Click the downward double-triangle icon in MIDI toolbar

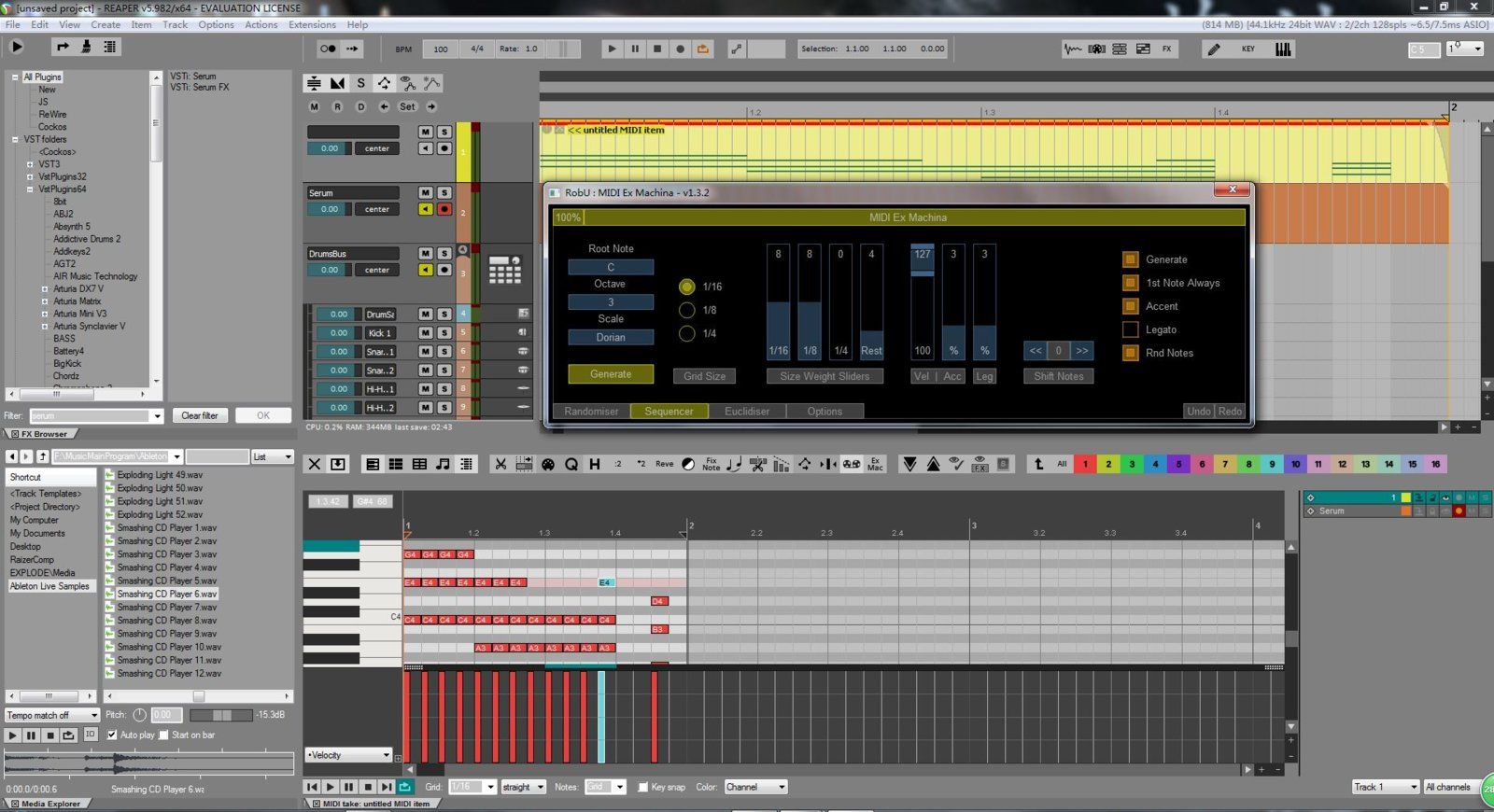pyautogui.click(x=909, y=464)
